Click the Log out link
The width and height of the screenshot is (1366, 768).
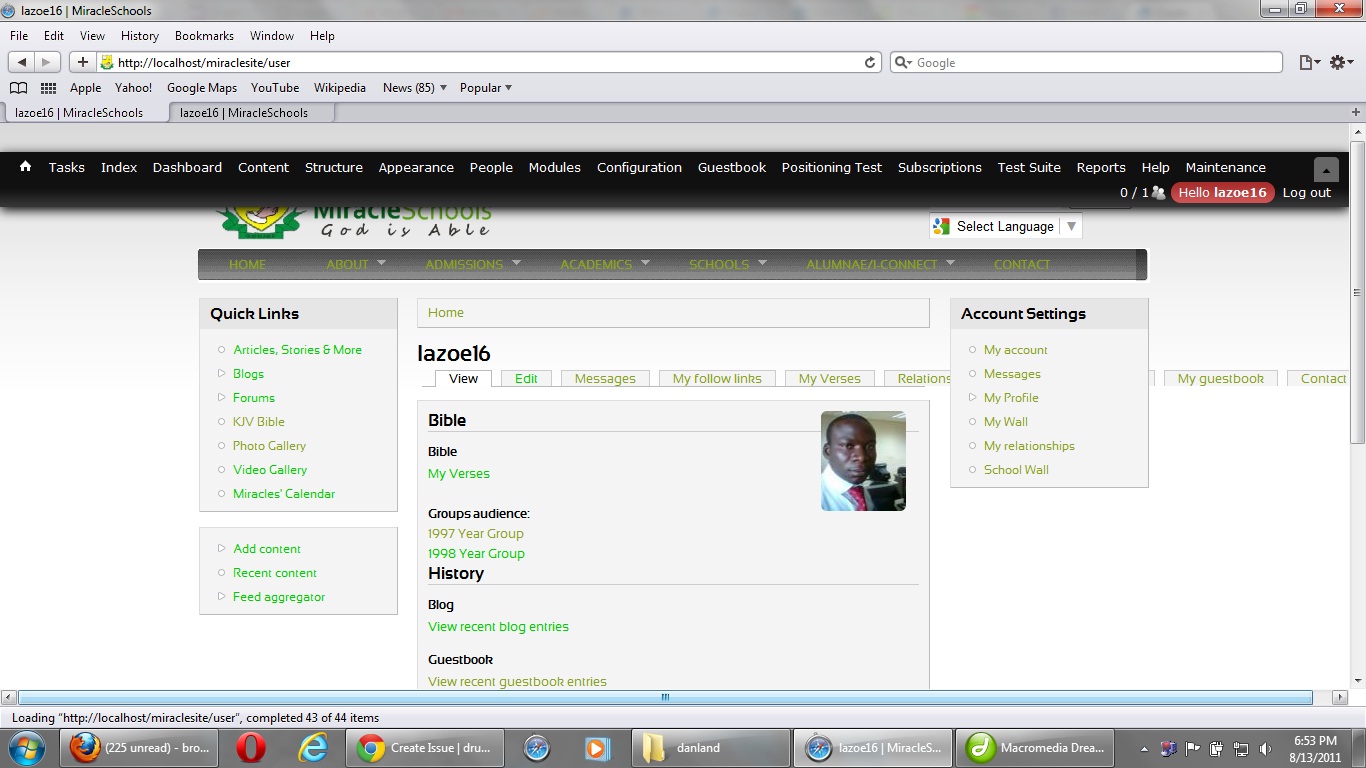click(x=1306, y=193)
